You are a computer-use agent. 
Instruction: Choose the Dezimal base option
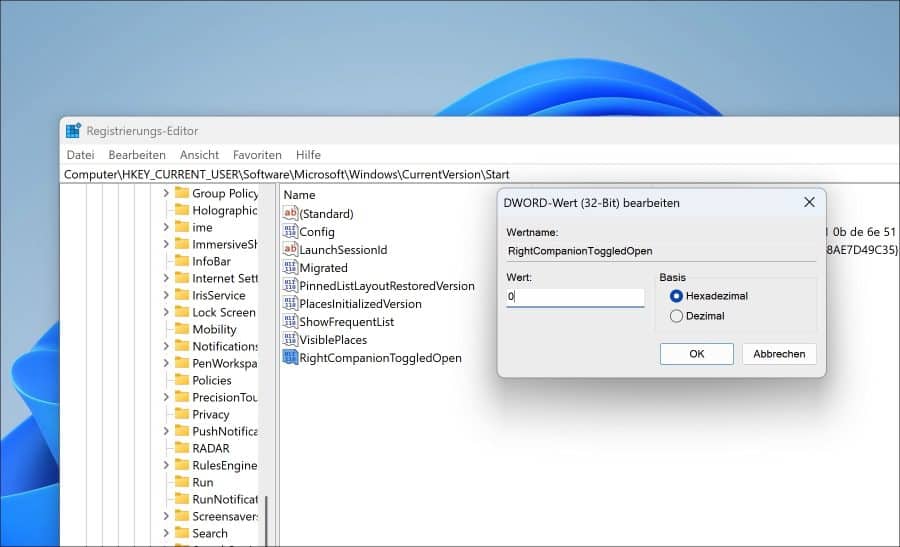click(677, 316)
